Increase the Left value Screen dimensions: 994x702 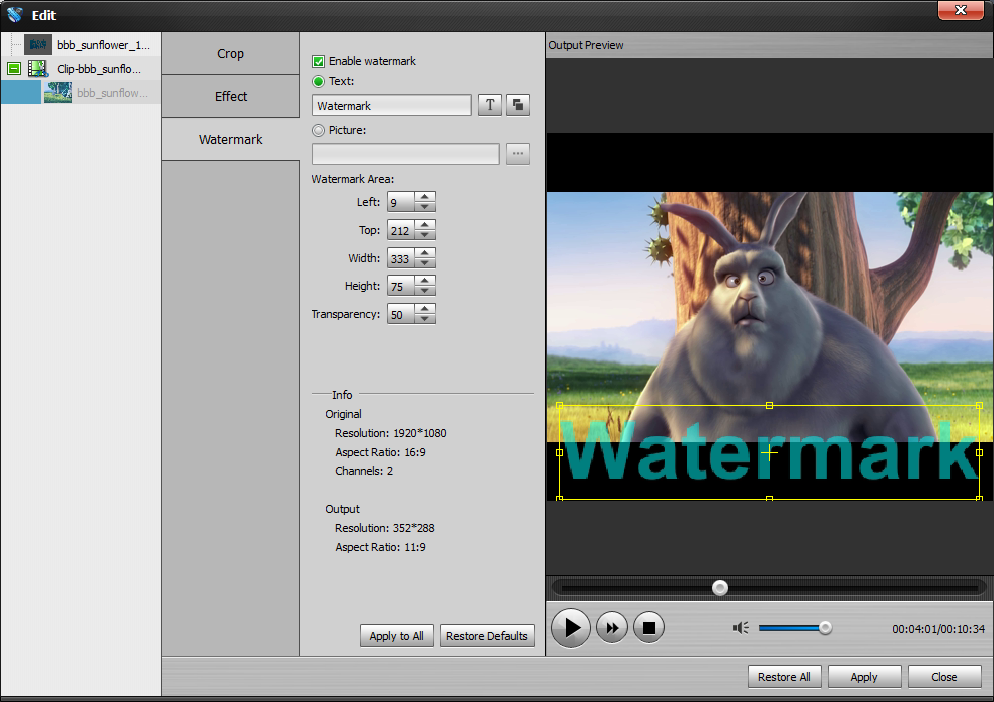[425, 197]
